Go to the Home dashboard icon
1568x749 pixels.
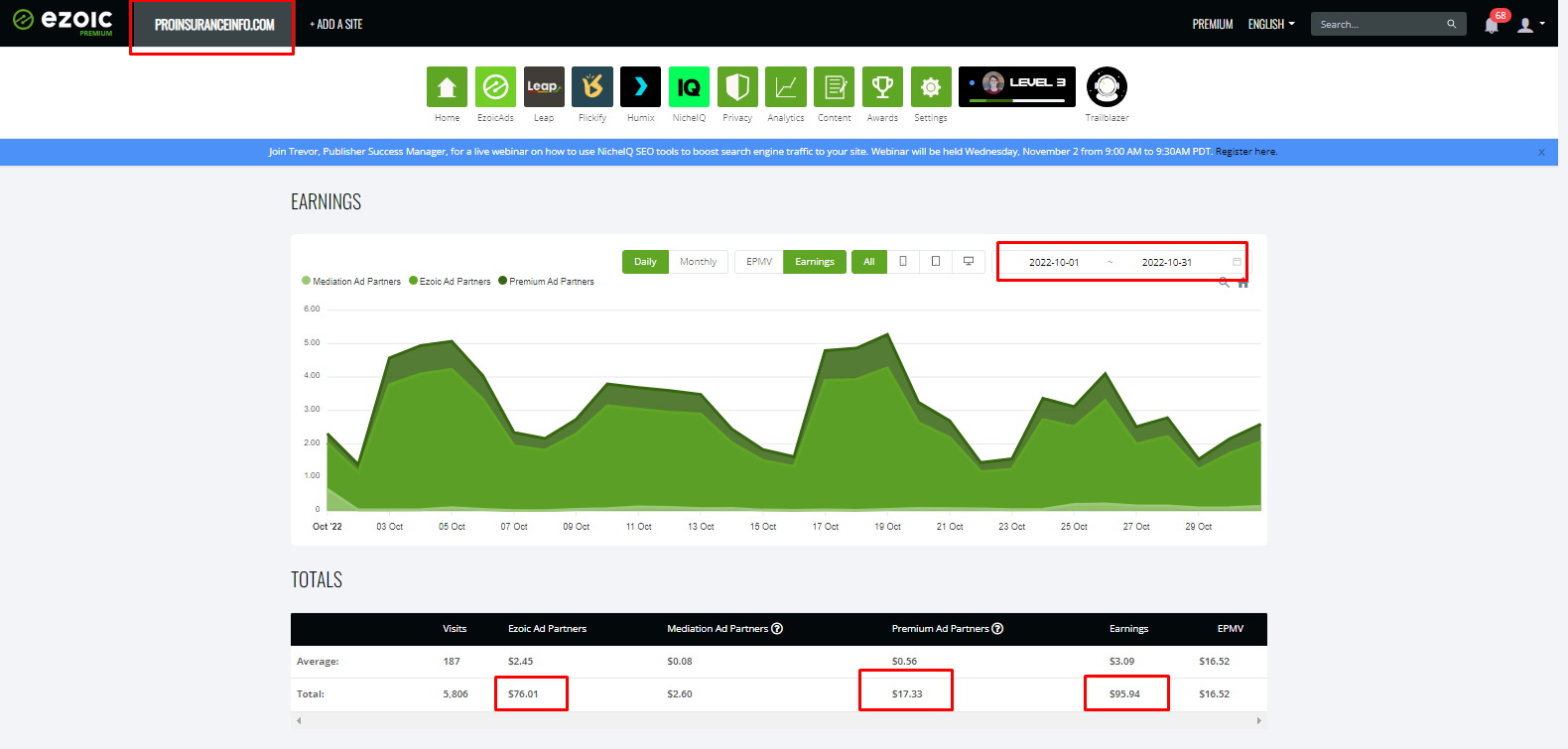tap(447, 87)
